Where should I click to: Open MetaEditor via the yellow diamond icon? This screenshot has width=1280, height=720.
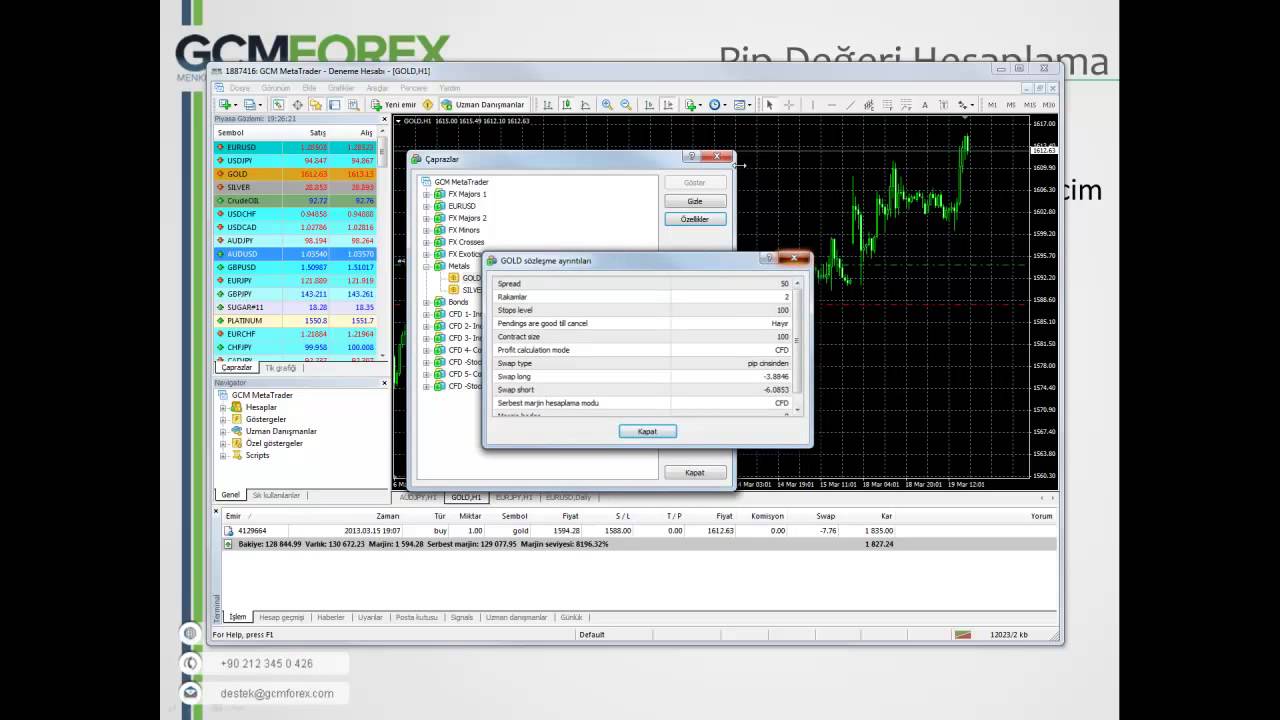pyautogui.click(x=428, y=105)
